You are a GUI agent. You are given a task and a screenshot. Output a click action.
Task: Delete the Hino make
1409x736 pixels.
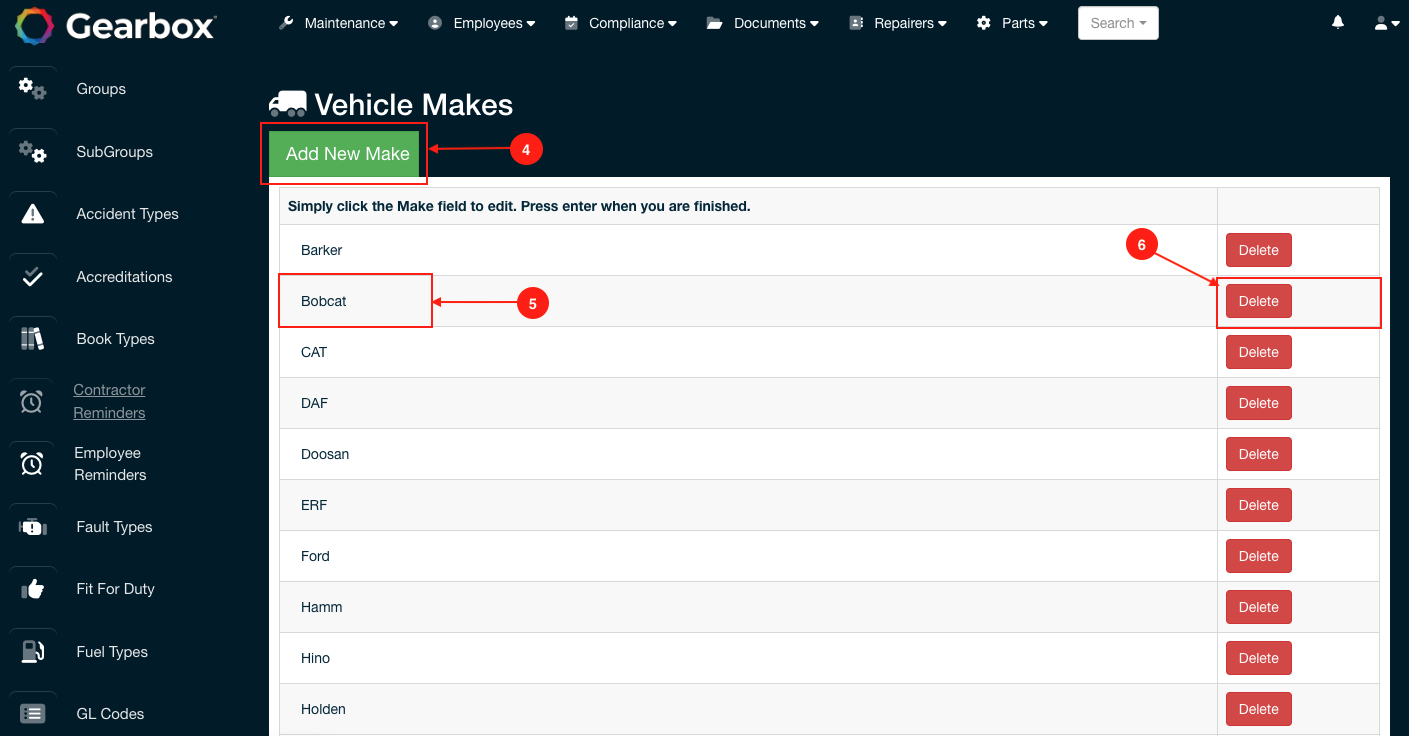(1259, 658)
